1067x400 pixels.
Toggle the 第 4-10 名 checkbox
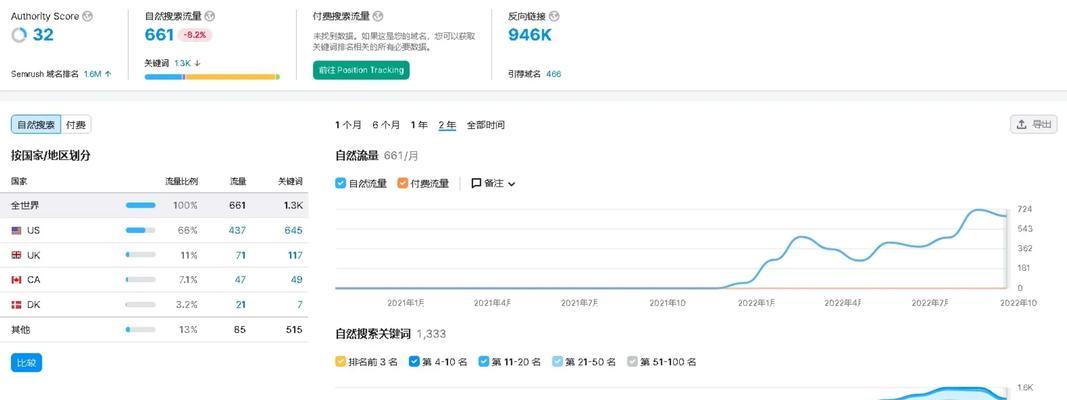[414, 362]
